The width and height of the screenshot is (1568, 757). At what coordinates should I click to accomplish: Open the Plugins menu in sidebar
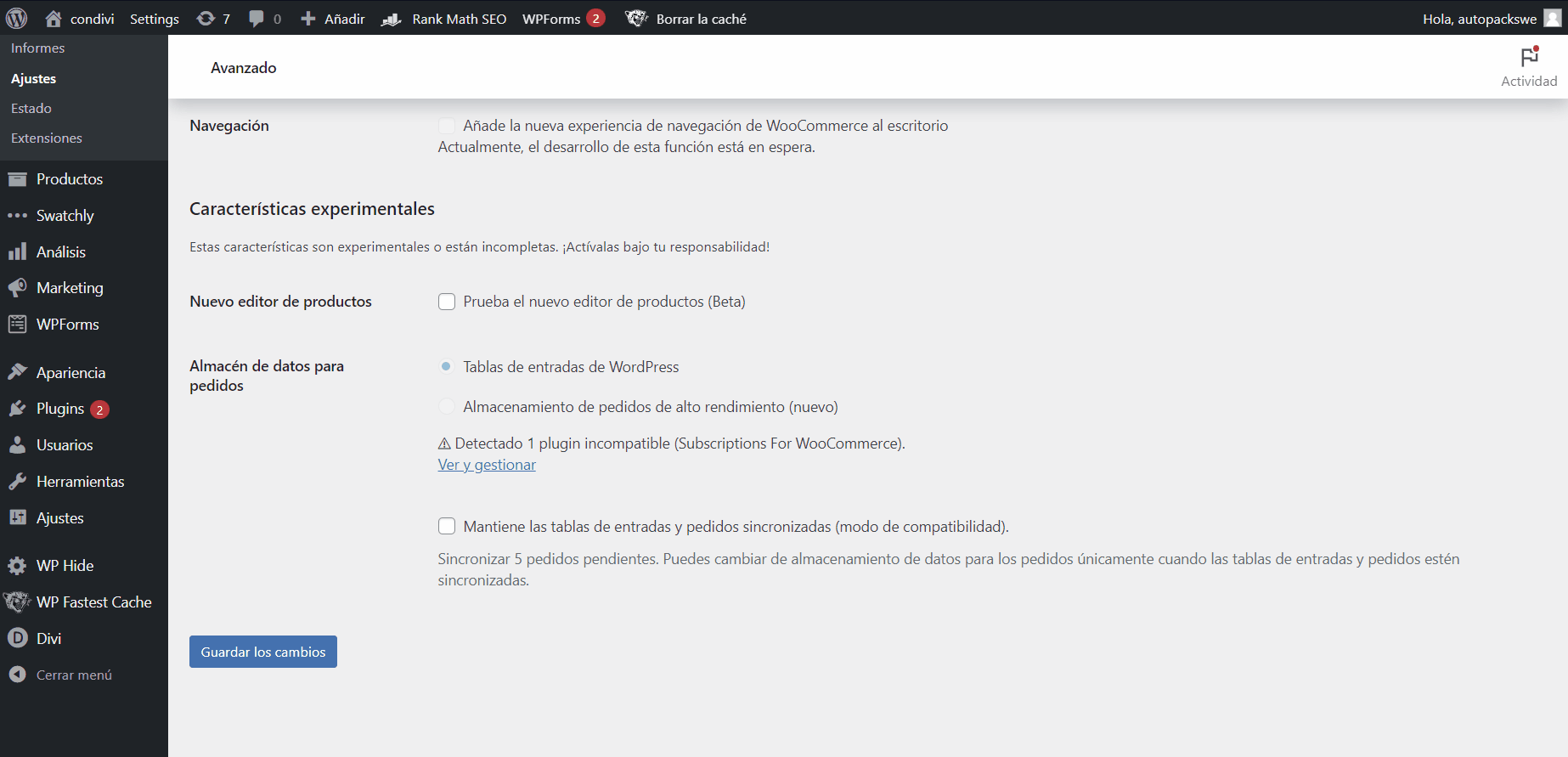60,409
